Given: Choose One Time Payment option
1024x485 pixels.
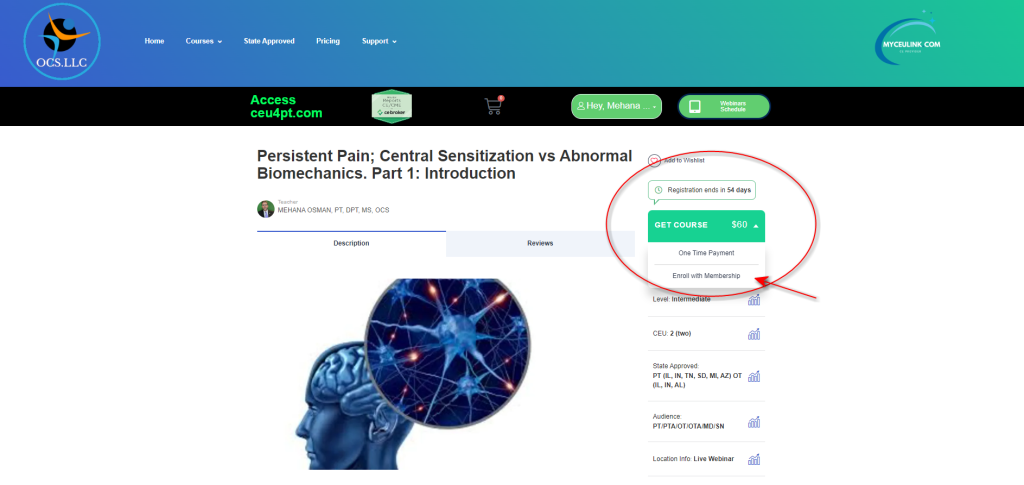Looking at the screenshot, I should [x=706, y=253].
